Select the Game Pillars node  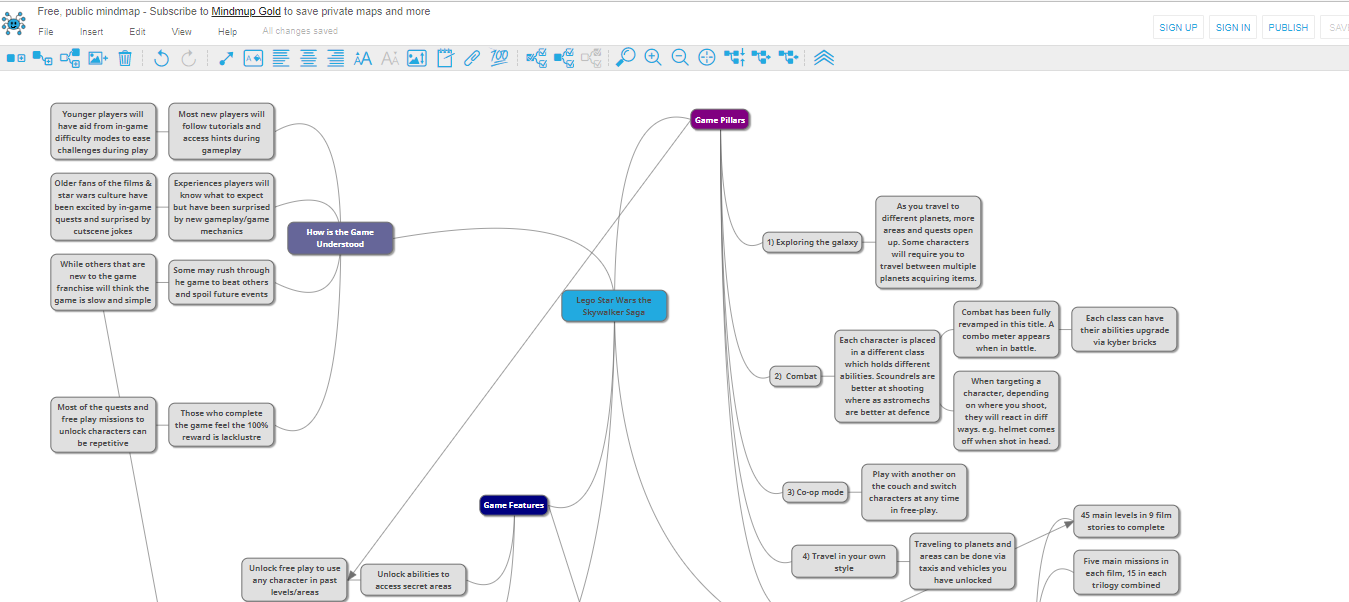pyautogui.click(x=720, y=120)
